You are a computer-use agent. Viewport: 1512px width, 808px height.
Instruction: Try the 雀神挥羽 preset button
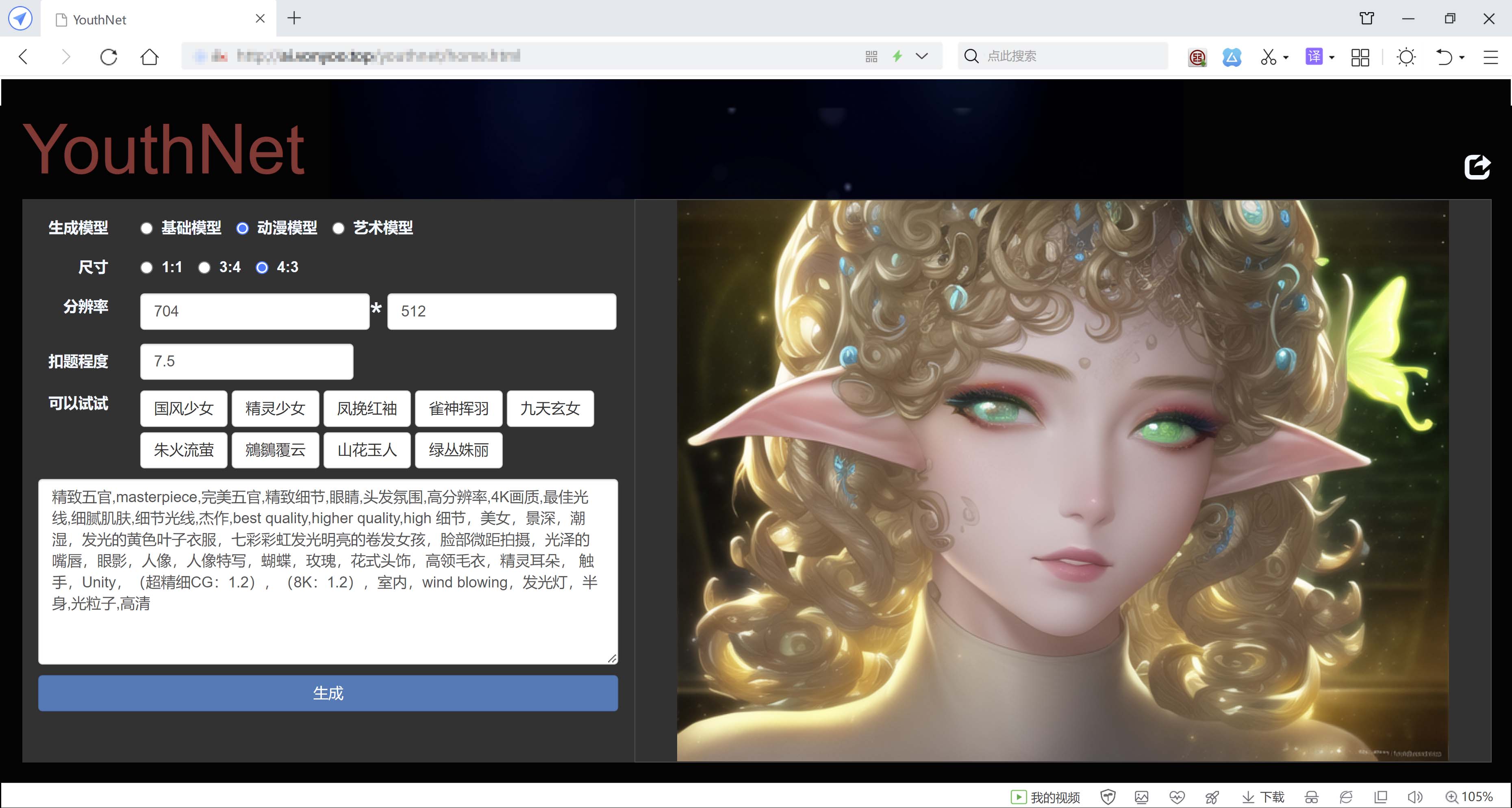pyautogui.click(x=458, y=408)
